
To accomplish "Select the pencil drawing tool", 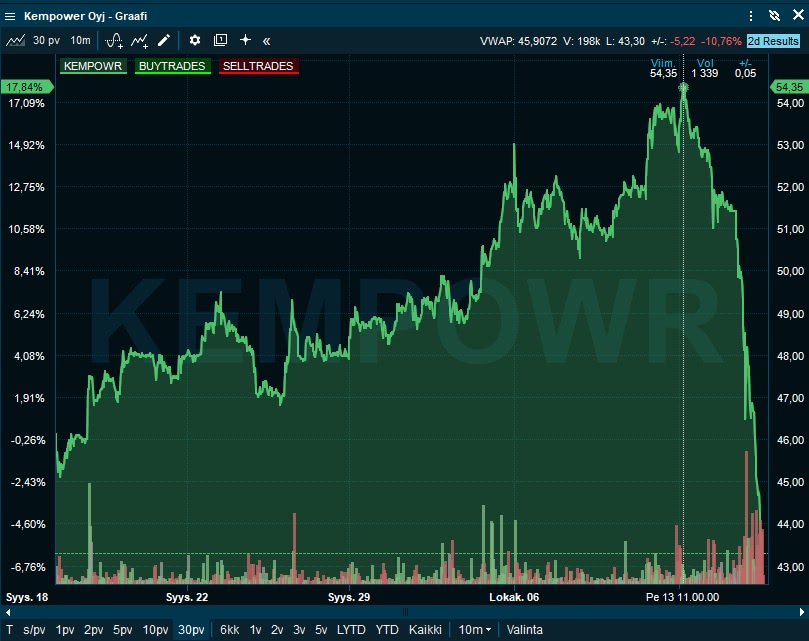I will click(164, 40).
